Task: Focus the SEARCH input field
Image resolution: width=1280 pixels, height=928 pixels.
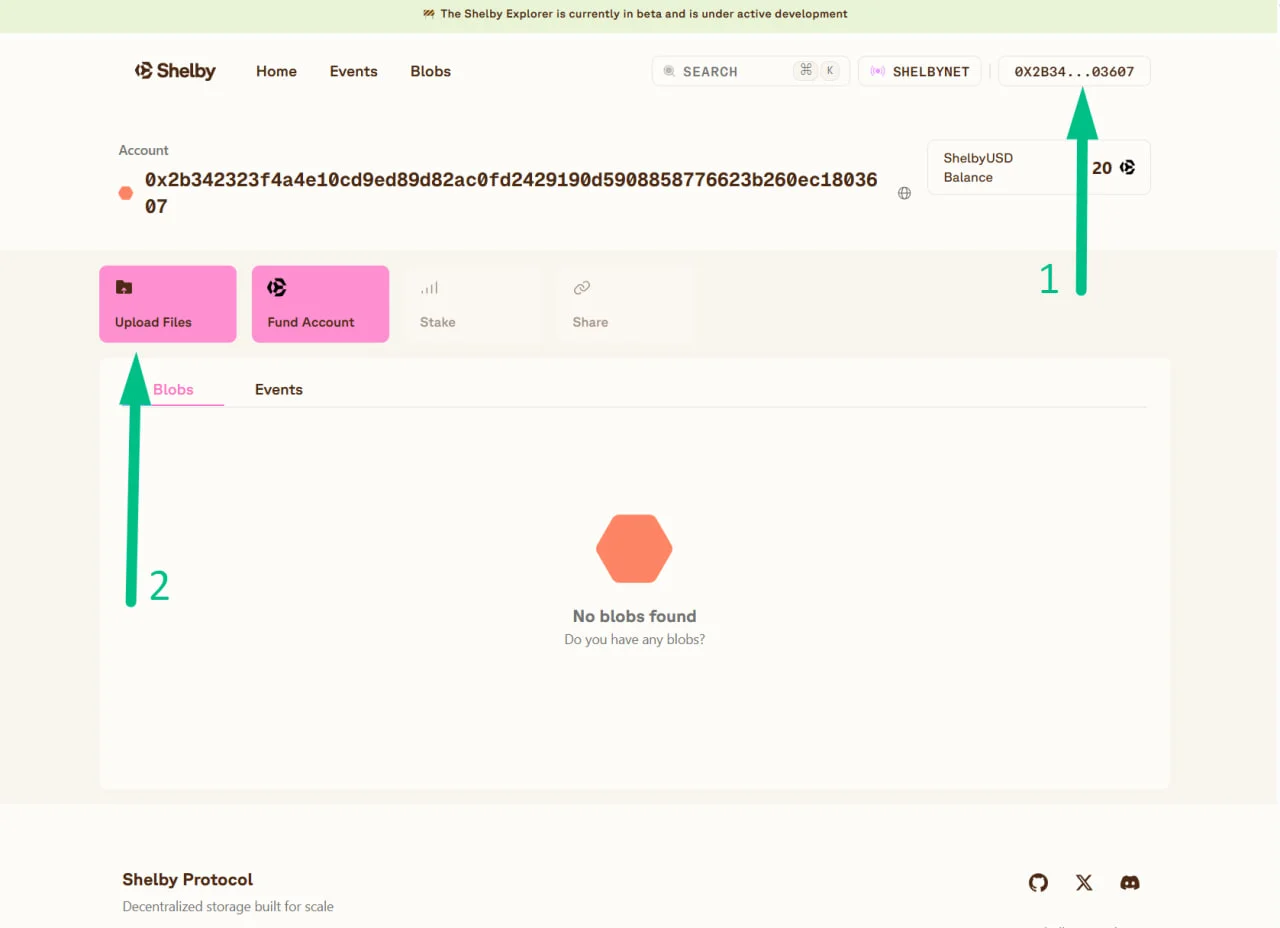Action: 751,71
